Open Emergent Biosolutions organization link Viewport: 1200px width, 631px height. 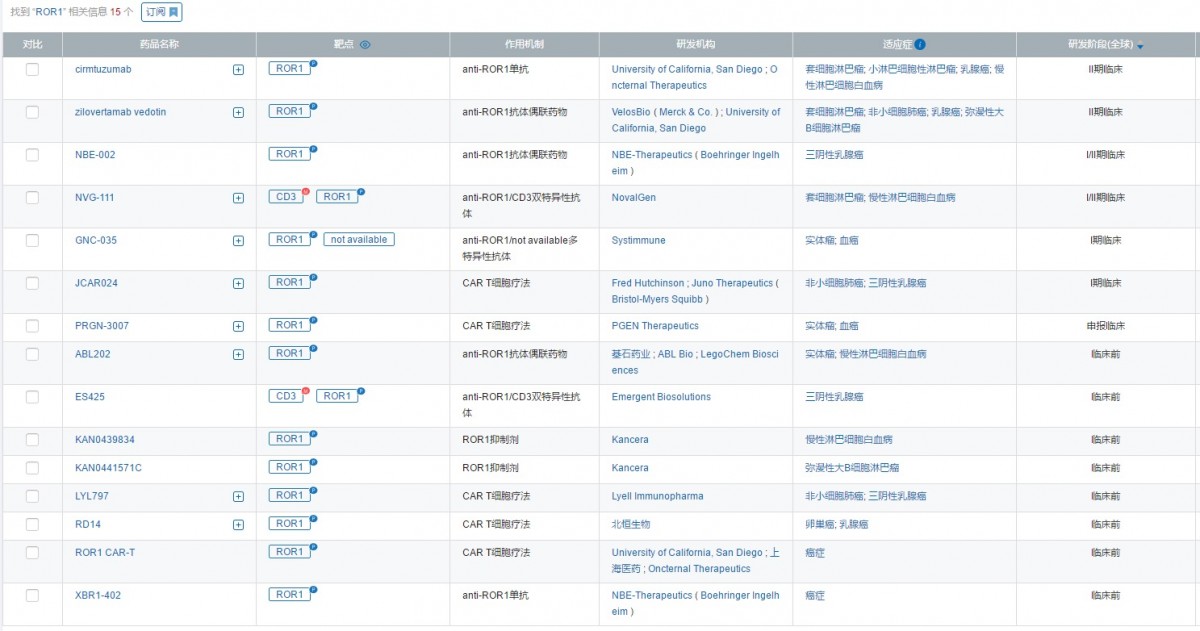661,397
